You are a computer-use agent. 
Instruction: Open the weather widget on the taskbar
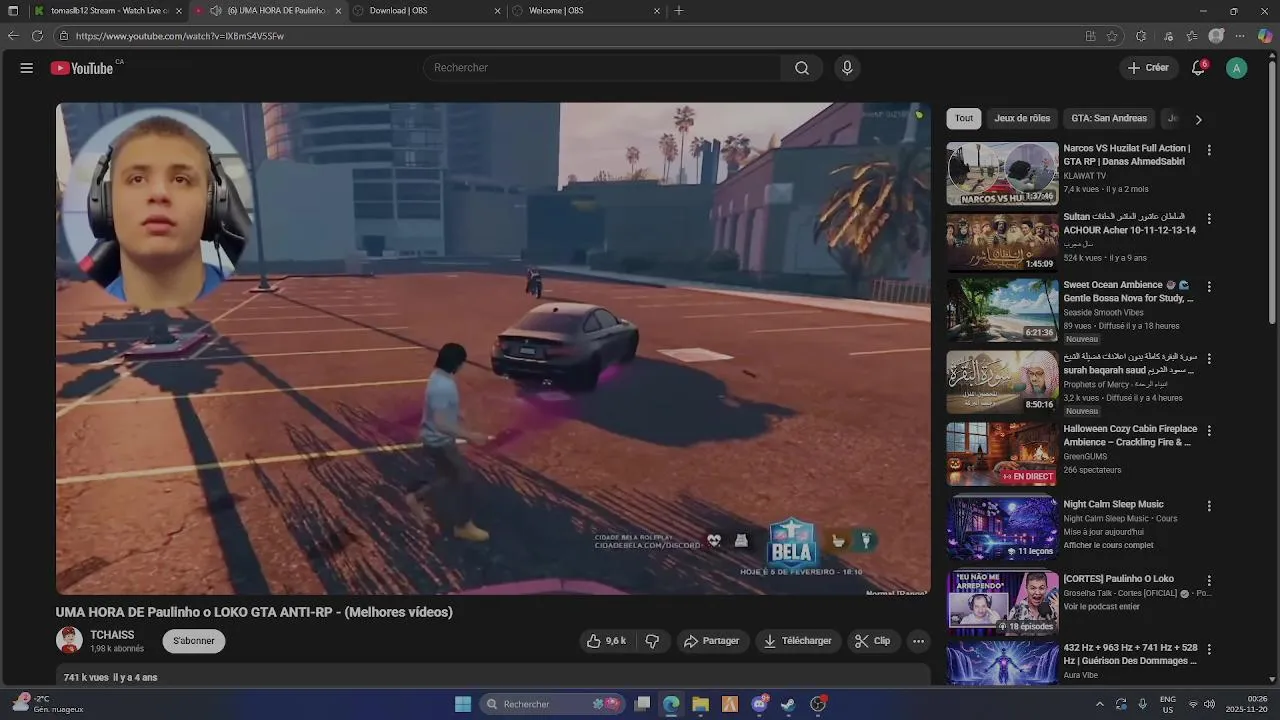tap(48, 704)
